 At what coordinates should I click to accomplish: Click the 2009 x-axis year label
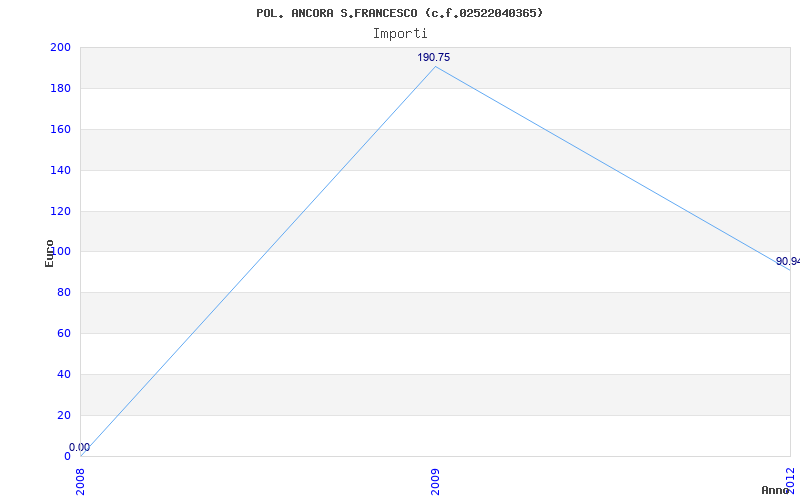(x=435, y=481)
